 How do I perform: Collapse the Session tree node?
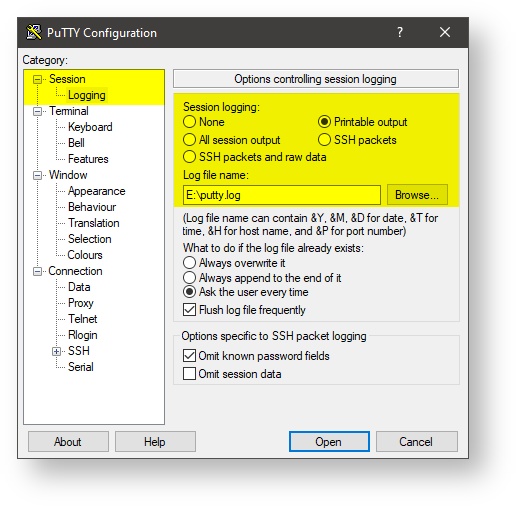click(38, 79)
